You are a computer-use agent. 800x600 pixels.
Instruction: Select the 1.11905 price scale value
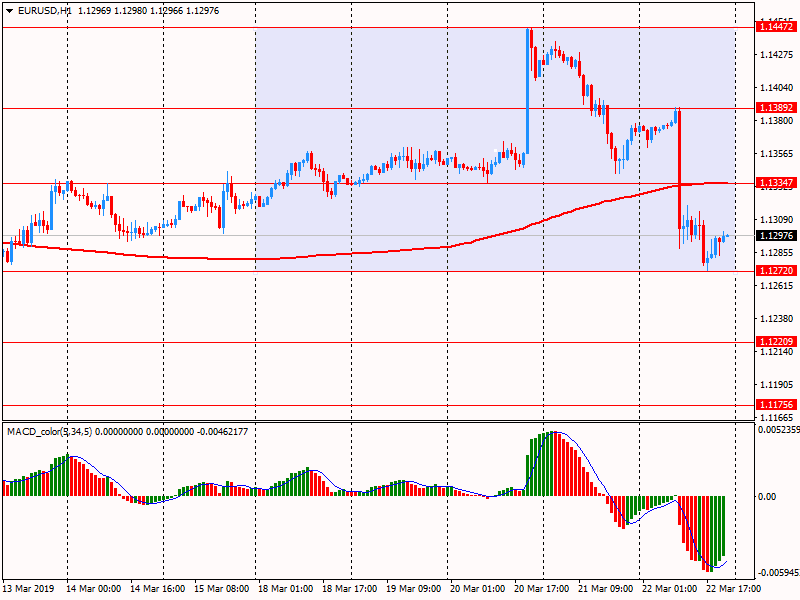tap(777, 385)
